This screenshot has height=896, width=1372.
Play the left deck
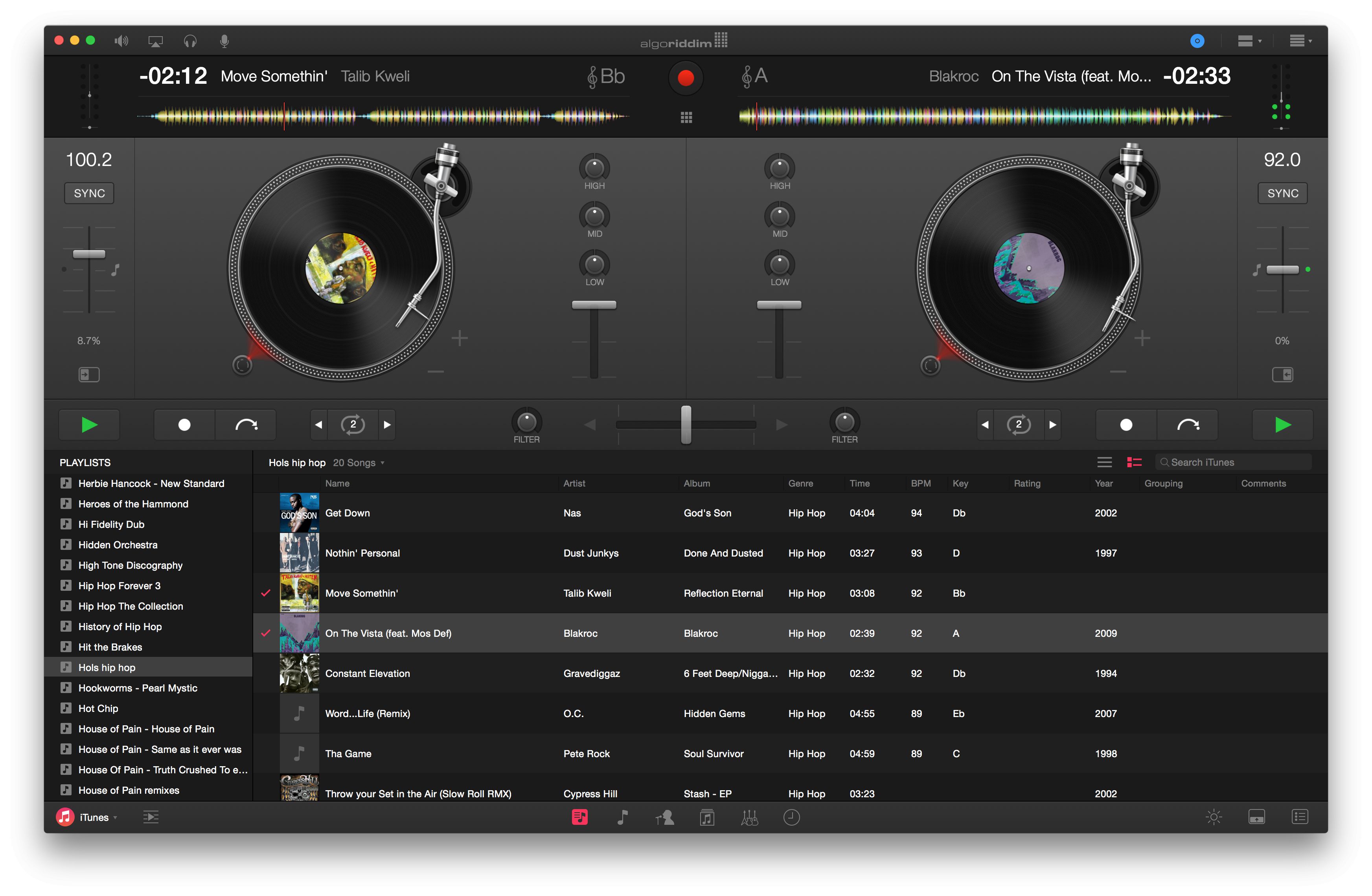[x=89, y=425]
